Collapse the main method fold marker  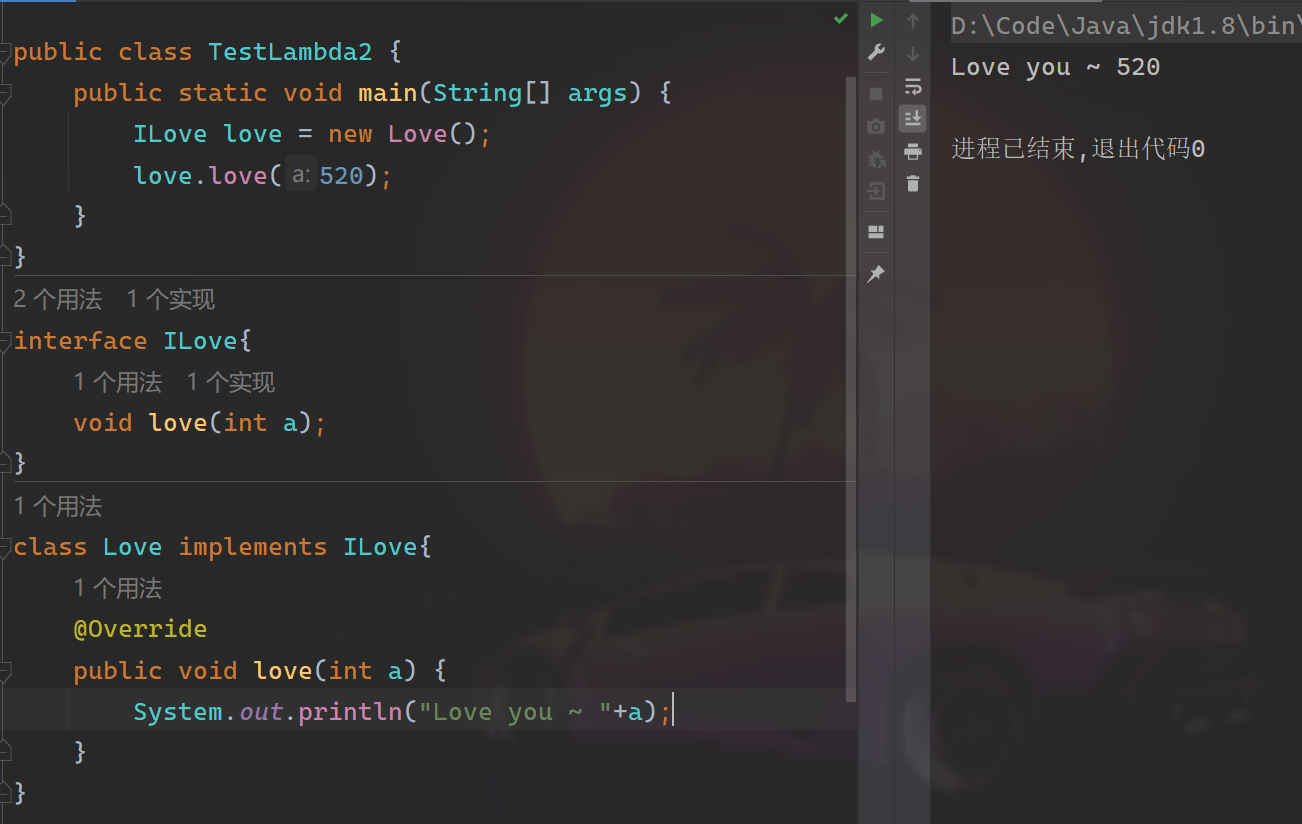(4, 94)
